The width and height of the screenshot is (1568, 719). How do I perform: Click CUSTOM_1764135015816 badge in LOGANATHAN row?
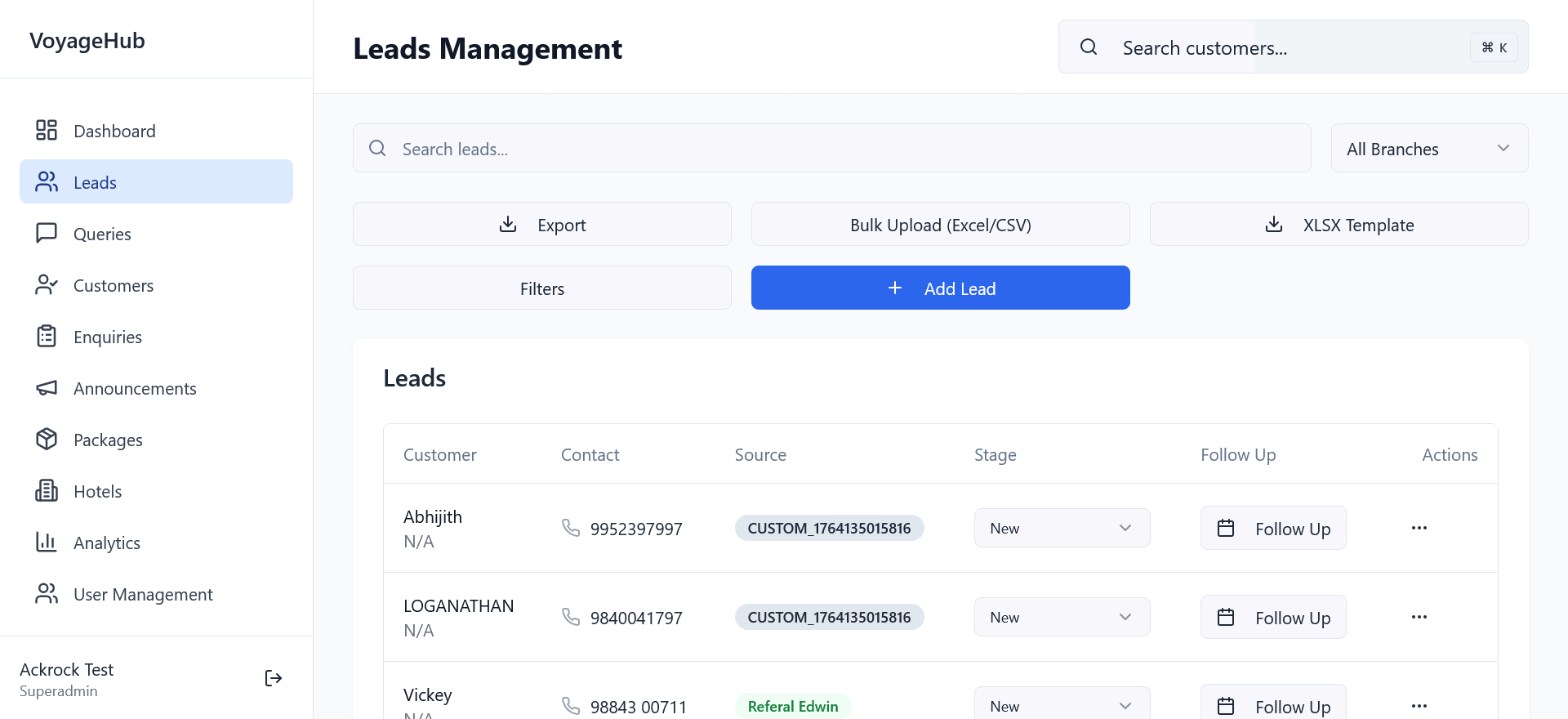coord(829,617)
